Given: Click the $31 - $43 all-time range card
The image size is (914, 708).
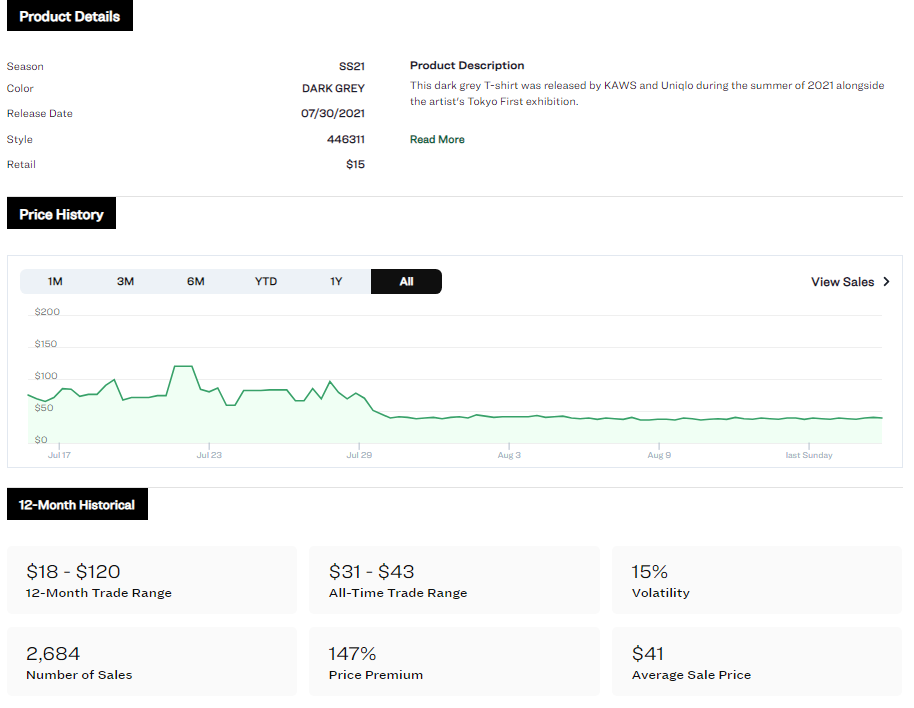Looking at the screenshot, I should point(454,580).
